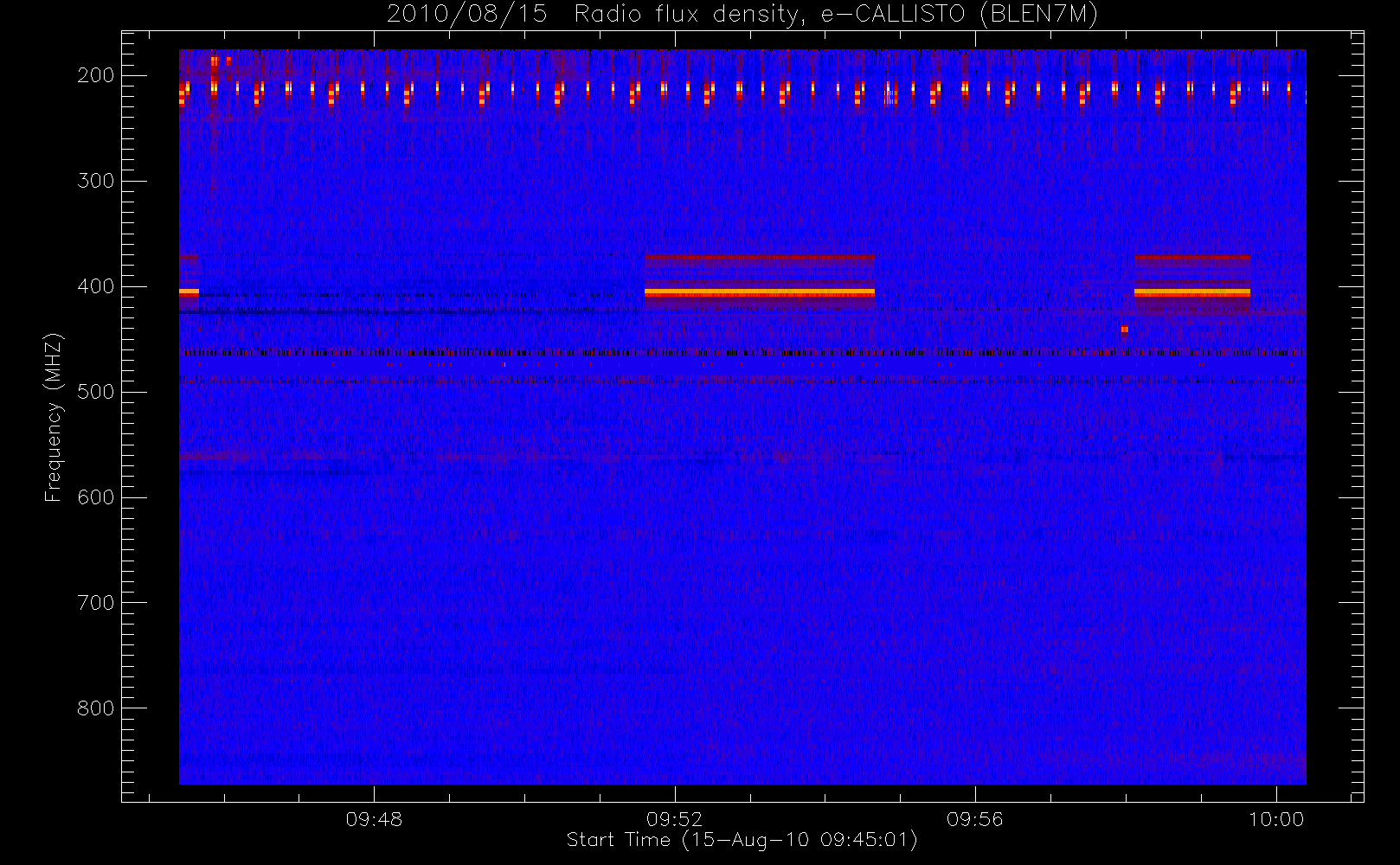Image resolution: width=1400 pixels, height=865 pixels.
Task: Click the 700 frequency tick label
Action: point(95,603)
